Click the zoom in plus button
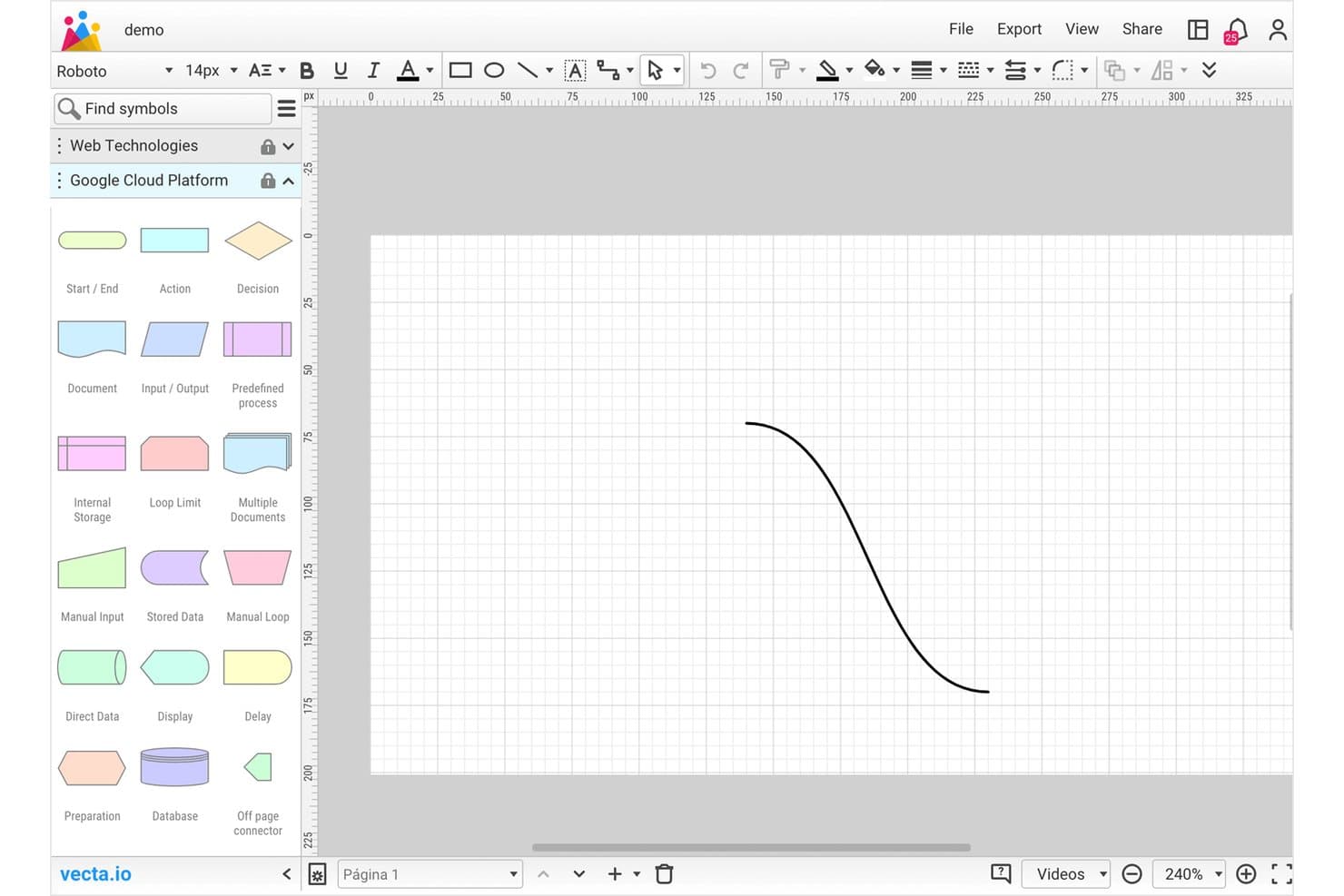Image resolution: width=1344 pixels, height=896 pixels. 1246,874
